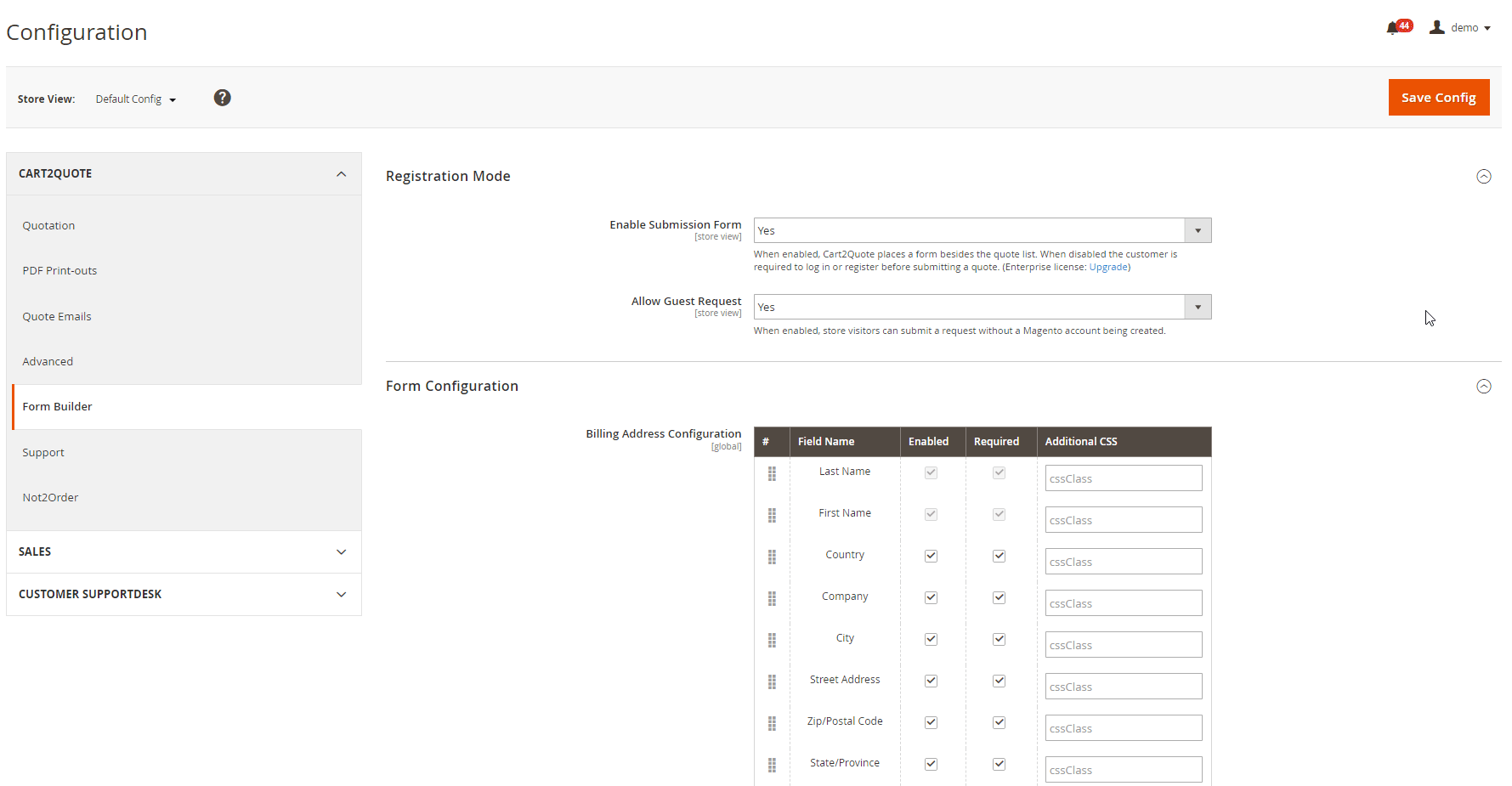Follow the Upgrade link
The image size is (1512, 786).
(x=1108, y=267)
